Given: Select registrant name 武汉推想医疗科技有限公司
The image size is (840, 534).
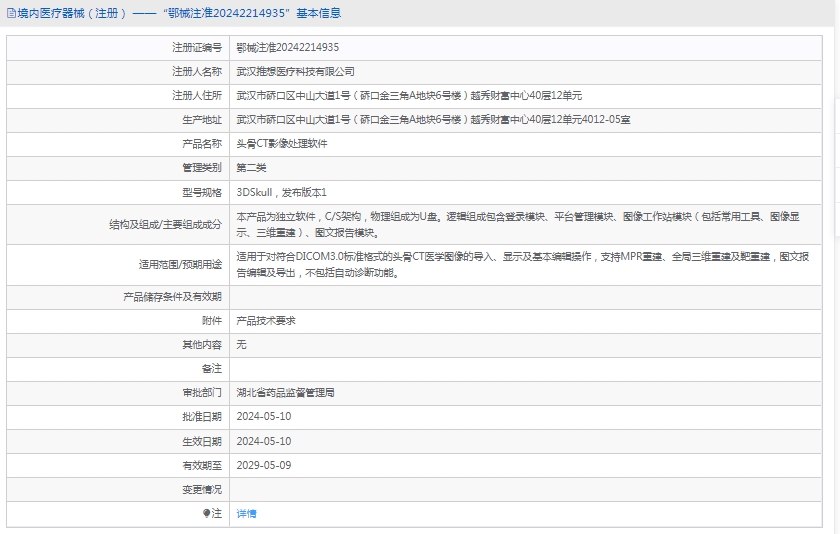Looking at the screenshot, I should (x=295, y=71).
